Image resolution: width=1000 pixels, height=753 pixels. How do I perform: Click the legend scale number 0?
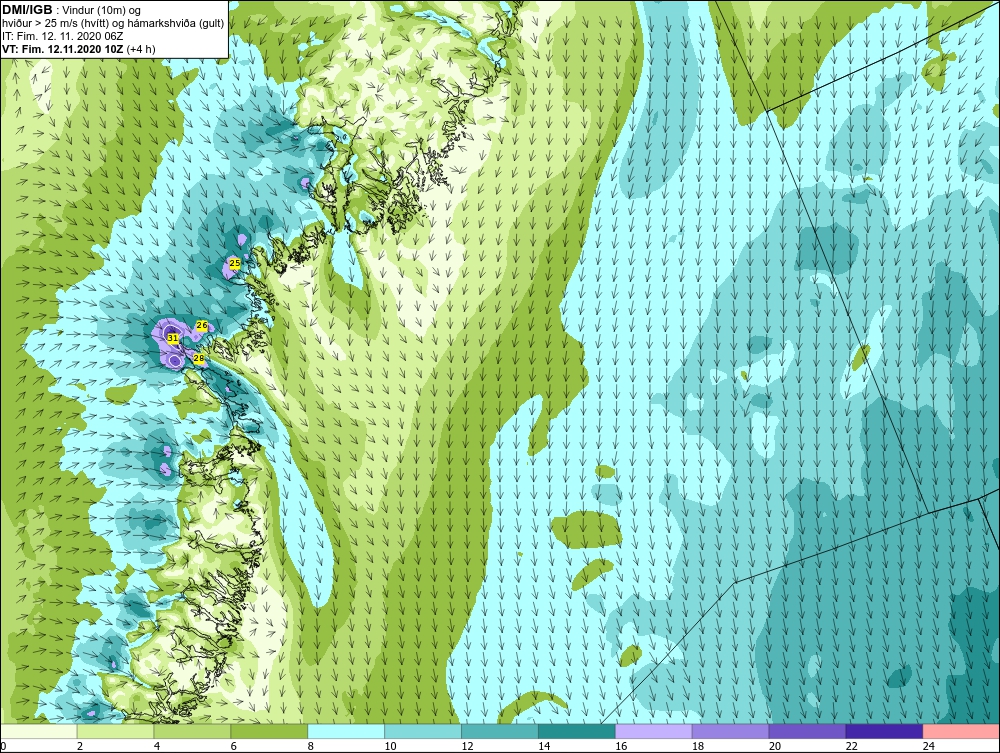[3, 746]
